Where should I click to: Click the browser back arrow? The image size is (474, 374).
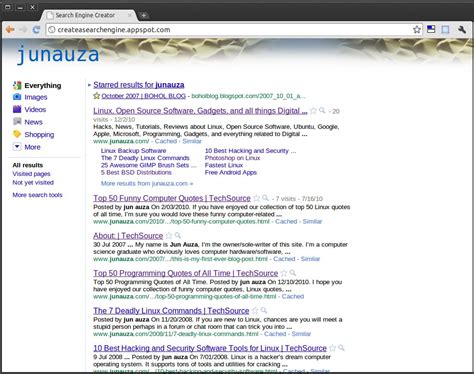(10, 30)
